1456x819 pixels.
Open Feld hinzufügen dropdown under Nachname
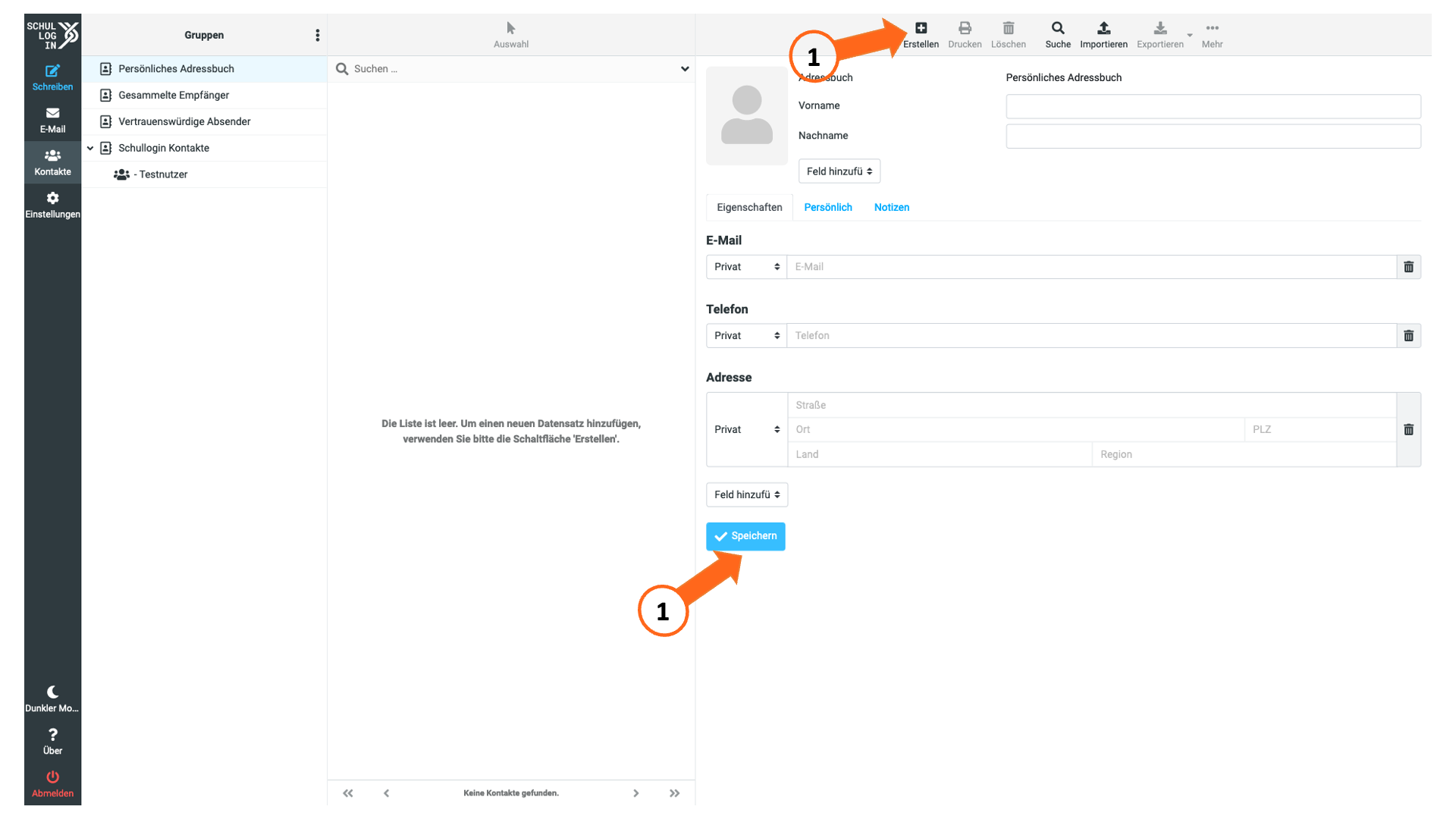839,171
